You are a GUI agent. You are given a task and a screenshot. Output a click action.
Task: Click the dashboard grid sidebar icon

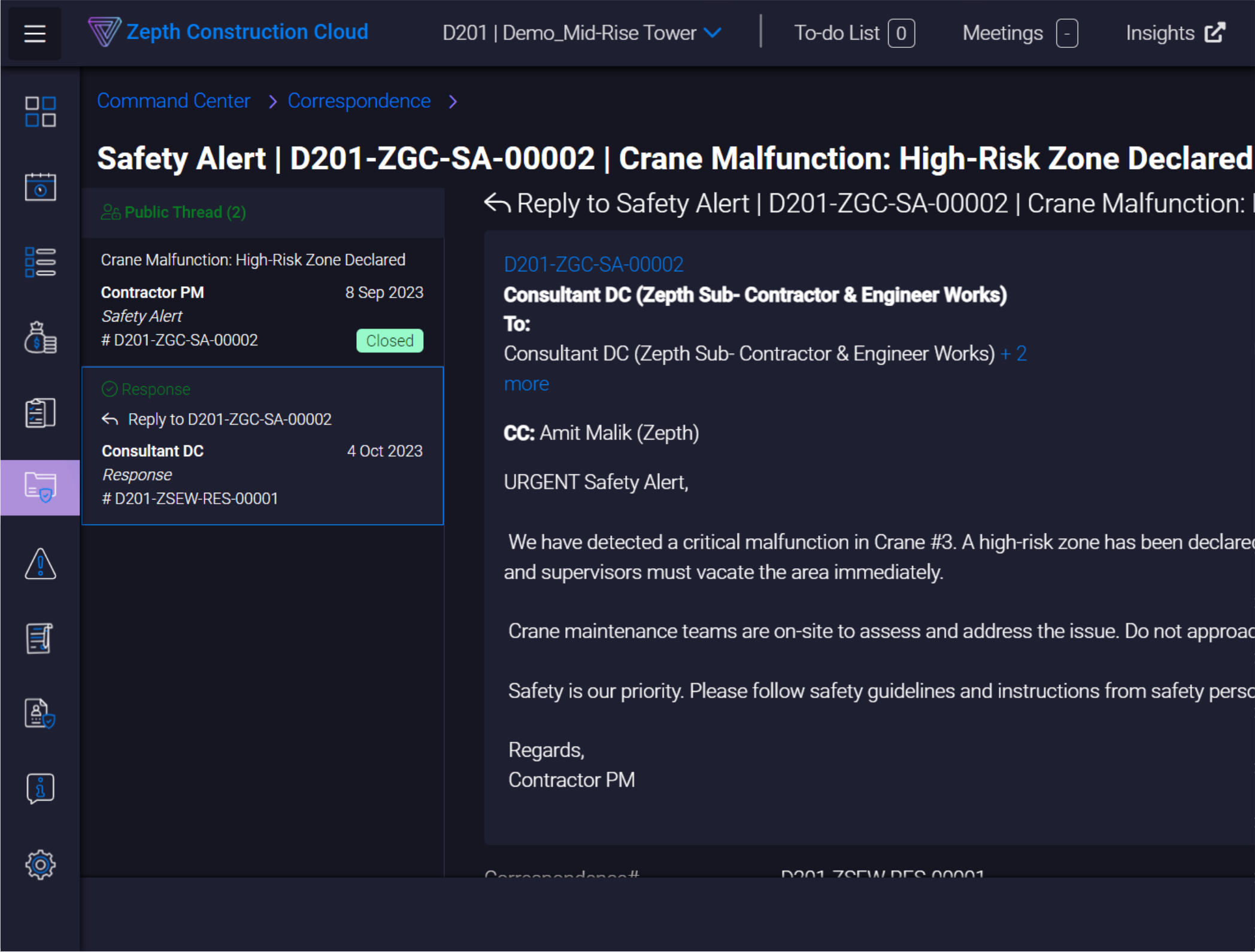[x=40, y=112]
